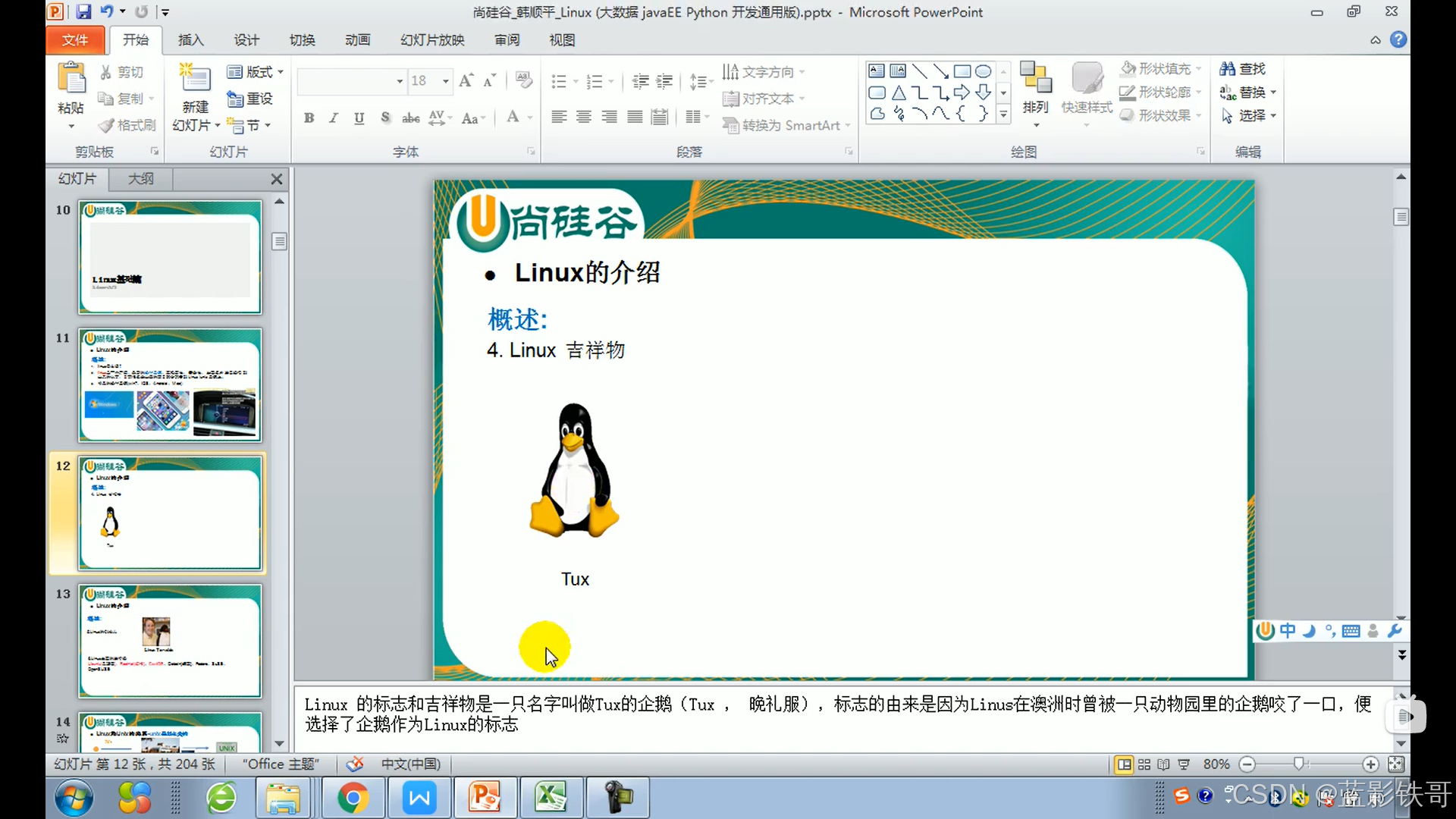Image resolution: width=1456 pixels, height=819 pixels.
Task: Click the zoom slider handle
Action: tap(1299, 764)
